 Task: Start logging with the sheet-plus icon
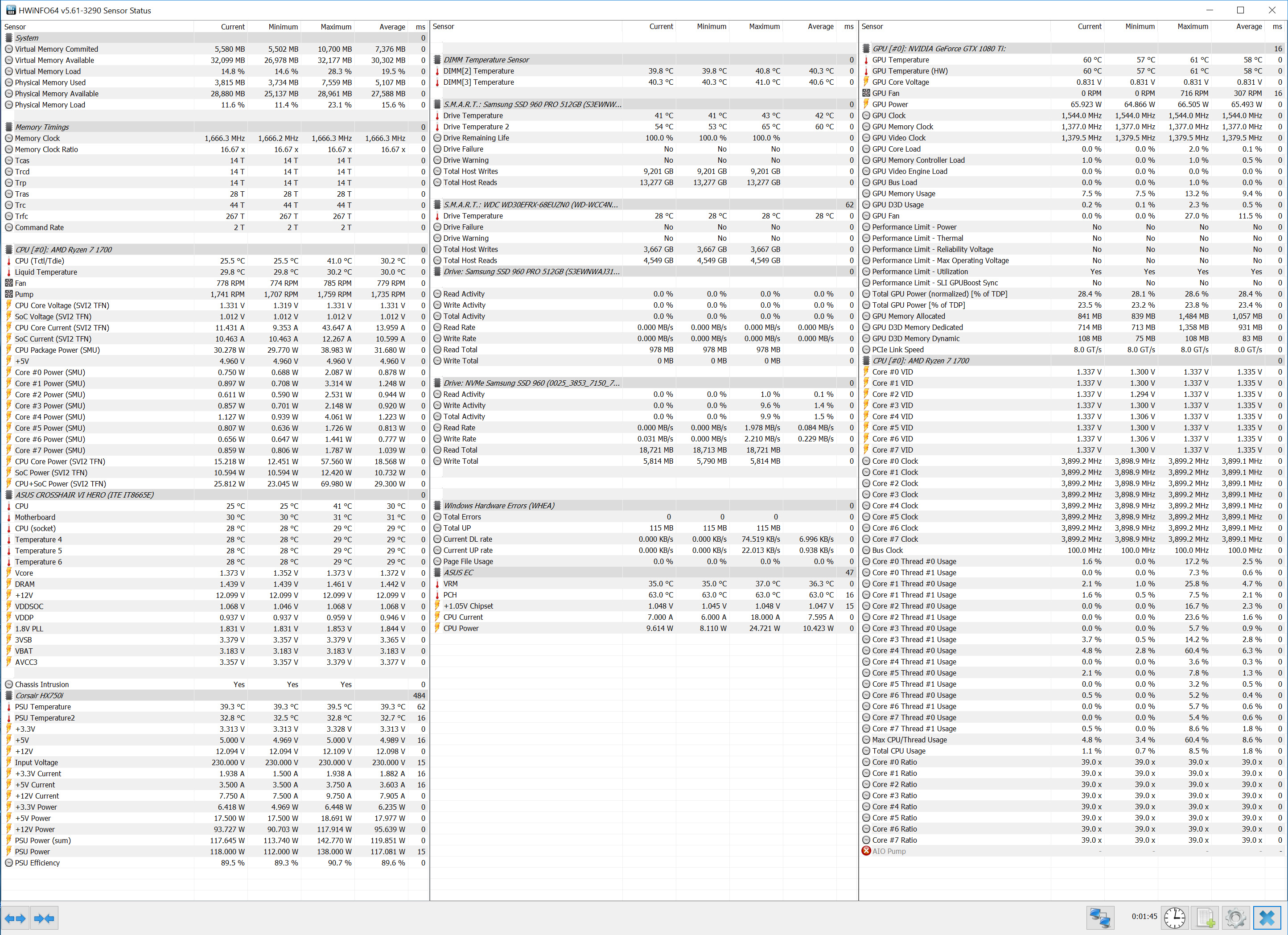[x=1205, y=918]
